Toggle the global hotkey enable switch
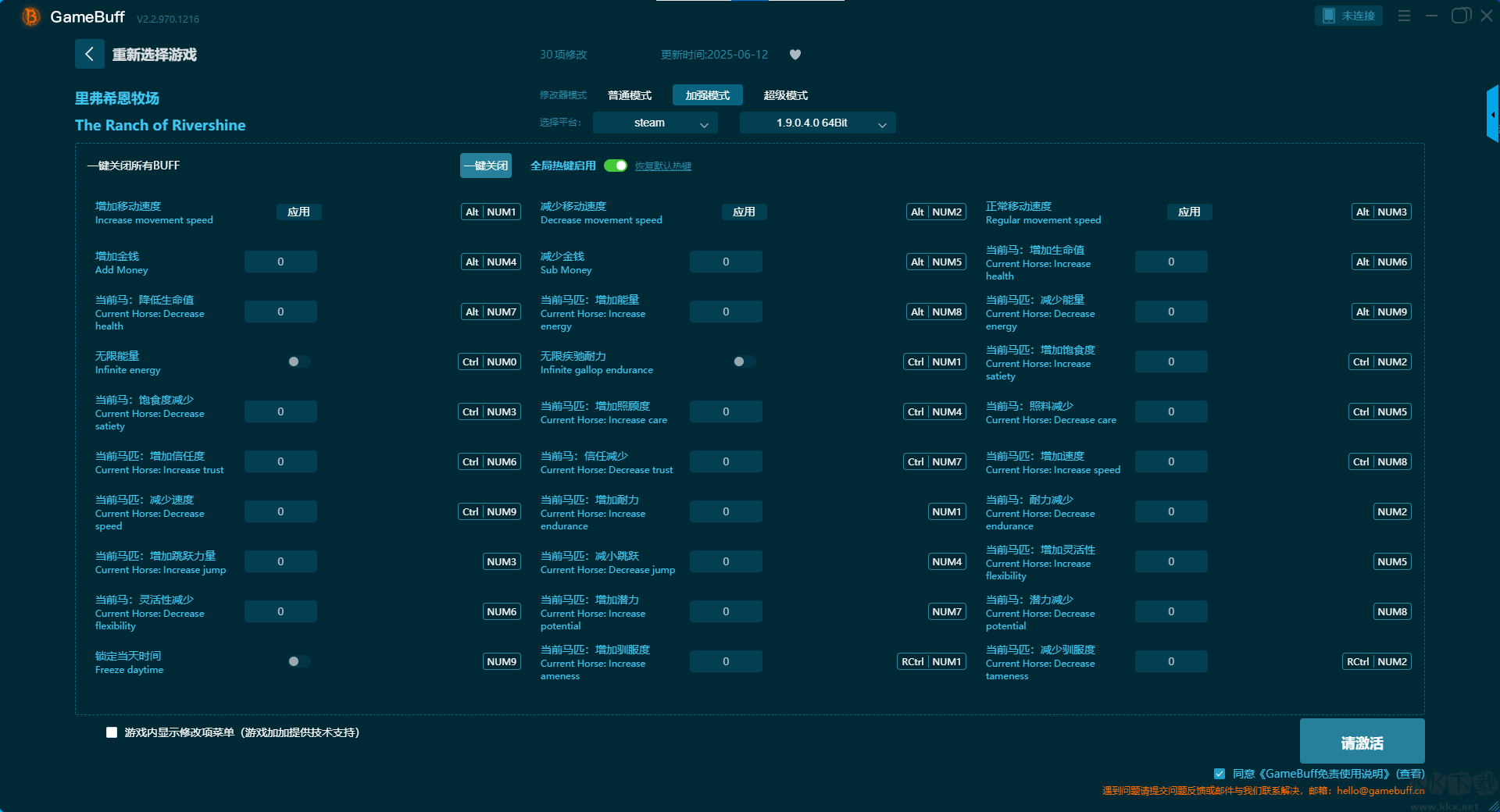Viewport: 1500px width, 812px height. coord(616,166)
